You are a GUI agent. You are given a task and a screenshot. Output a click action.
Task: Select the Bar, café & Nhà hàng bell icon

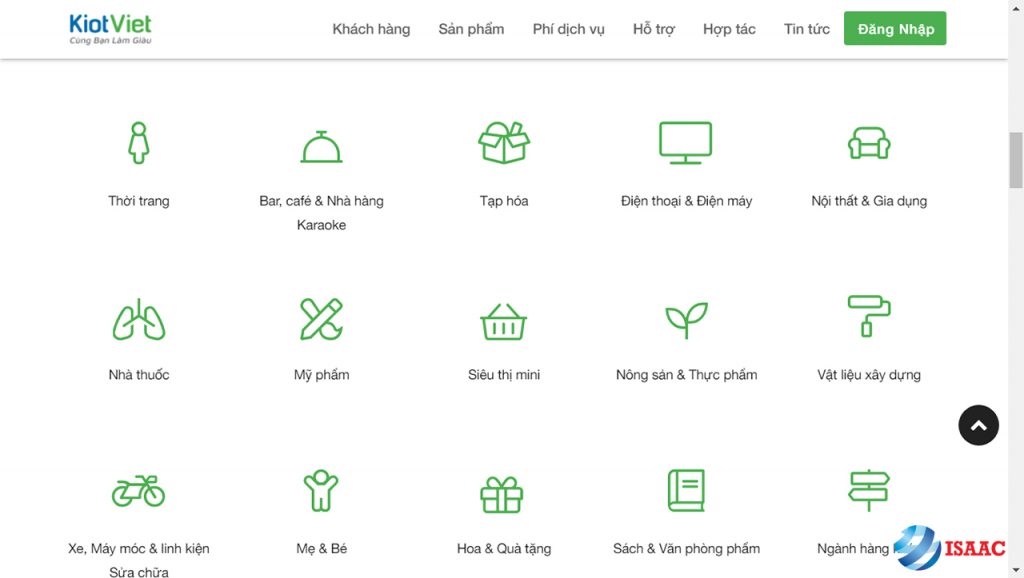coord(321,146)
